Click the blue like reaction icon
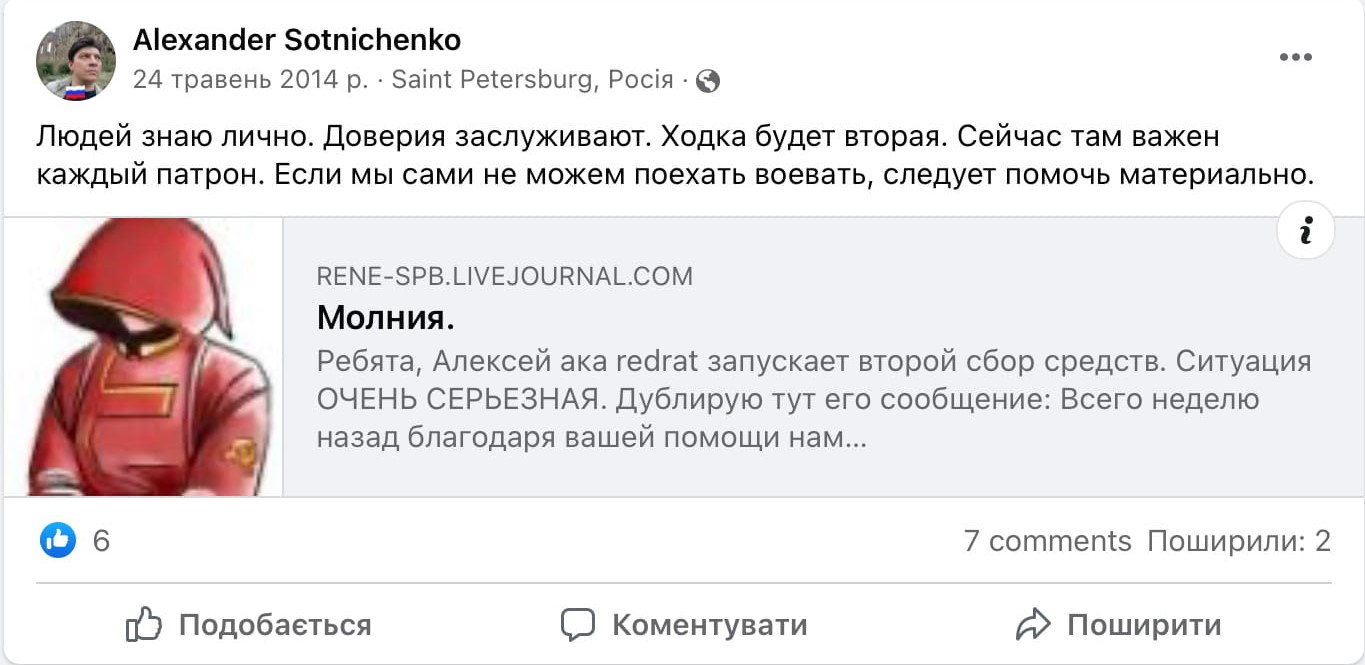 [58, 541]
